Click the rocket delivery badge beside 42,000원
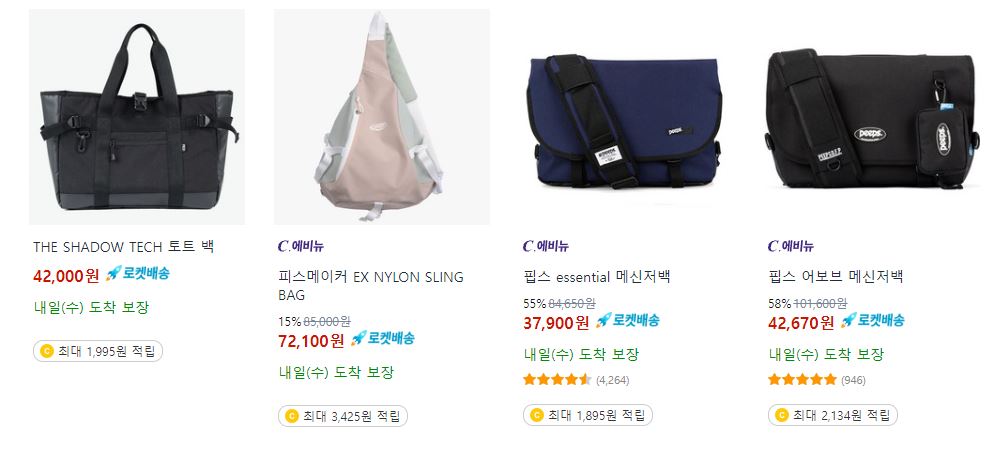The height and width of the screenshot is (466, 990). (138, 274)
